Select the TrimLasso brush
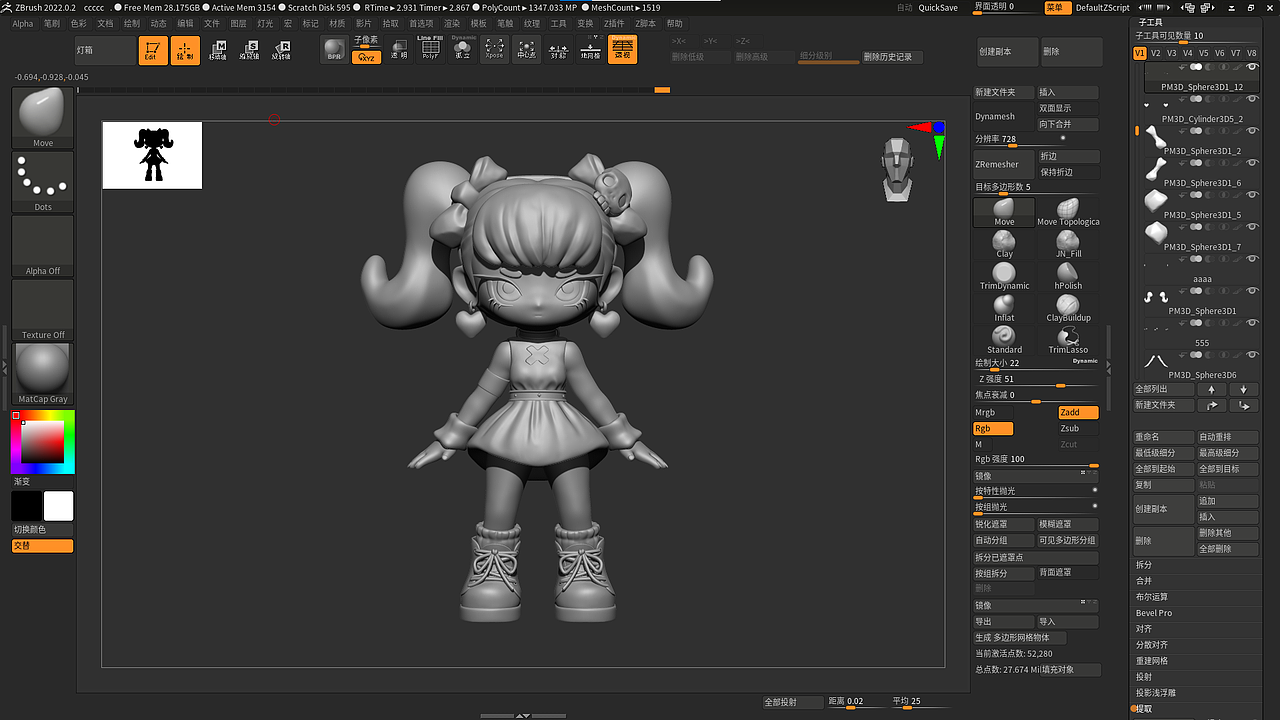Viewport: 1280px width, 720px height. [1068, 340]
